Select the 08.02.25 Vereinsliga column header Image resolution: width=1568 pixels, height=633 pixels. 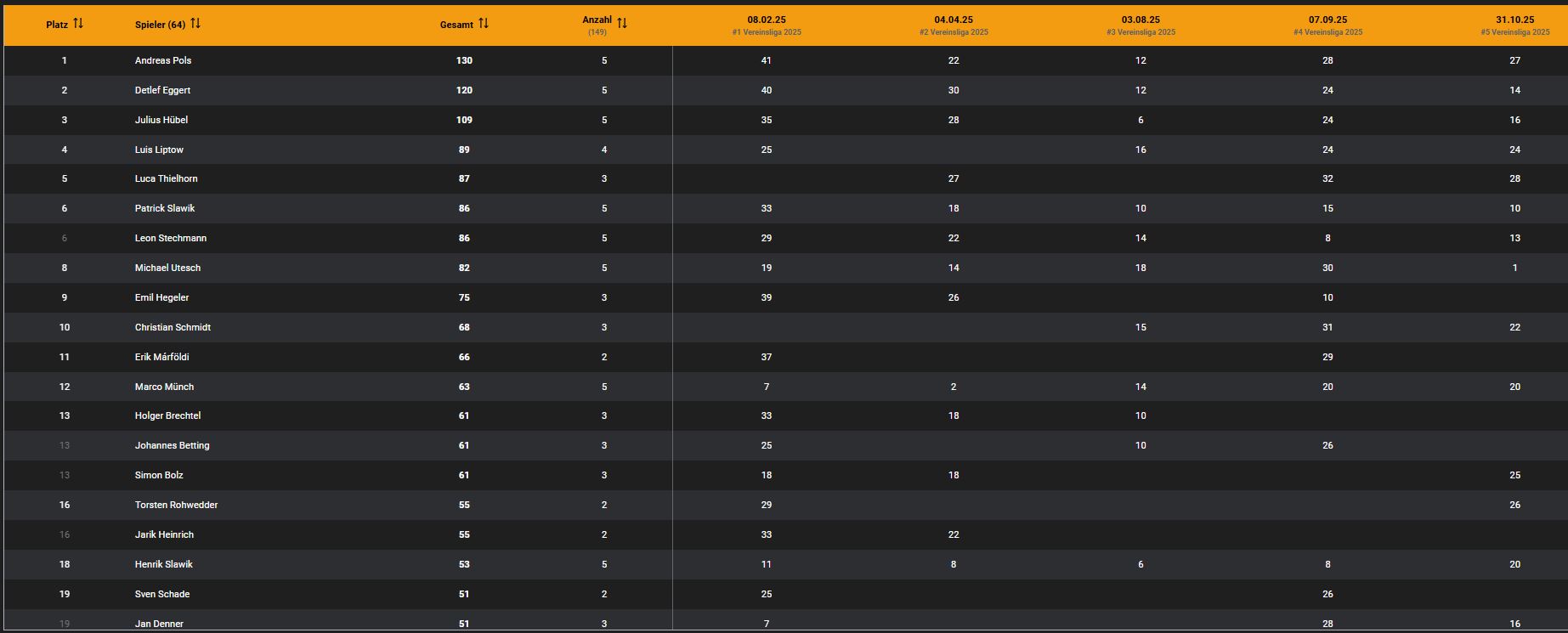[x=766, y=25]
